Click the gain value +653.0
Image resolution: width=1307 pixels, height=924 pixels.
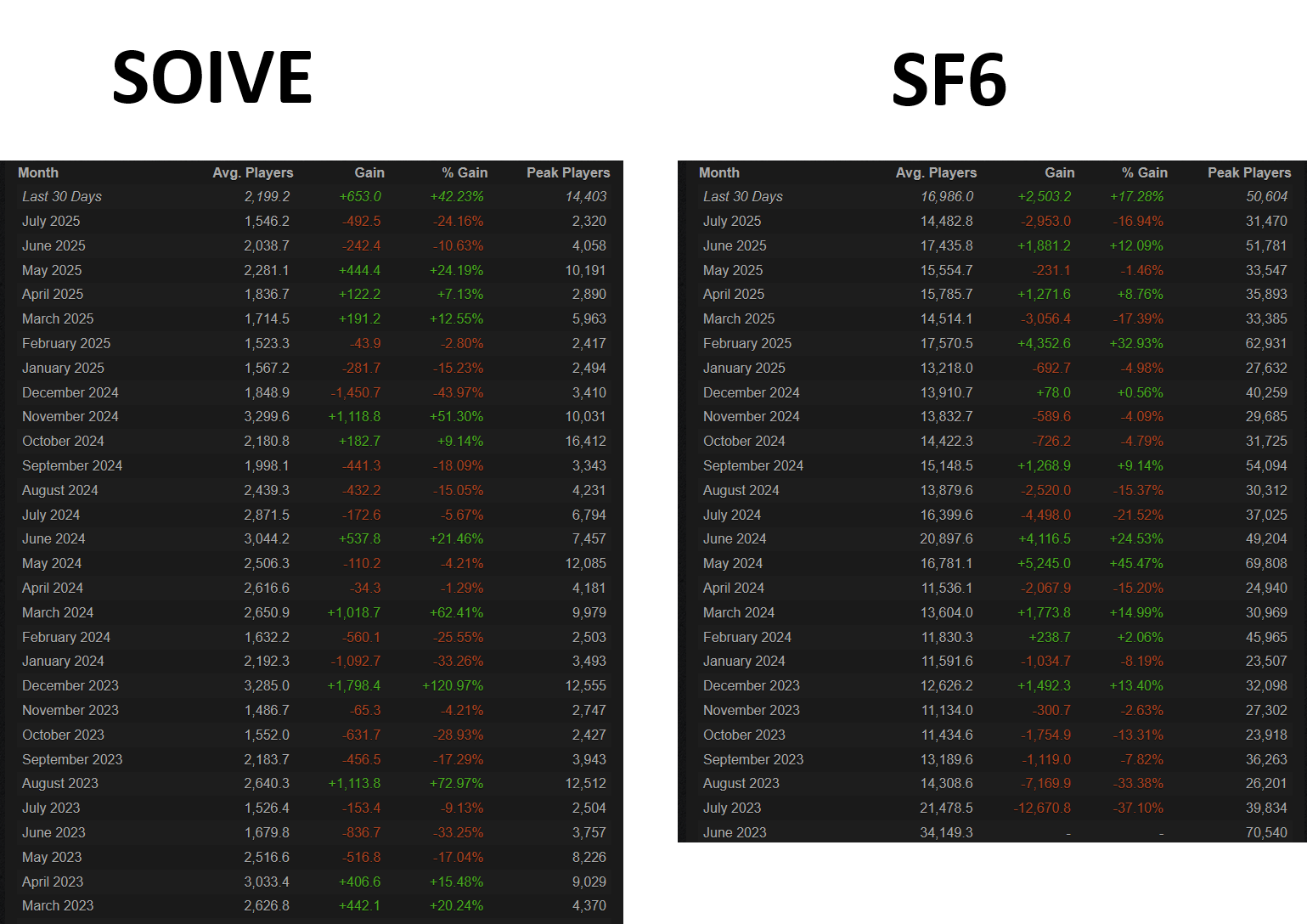click(360, 196)
